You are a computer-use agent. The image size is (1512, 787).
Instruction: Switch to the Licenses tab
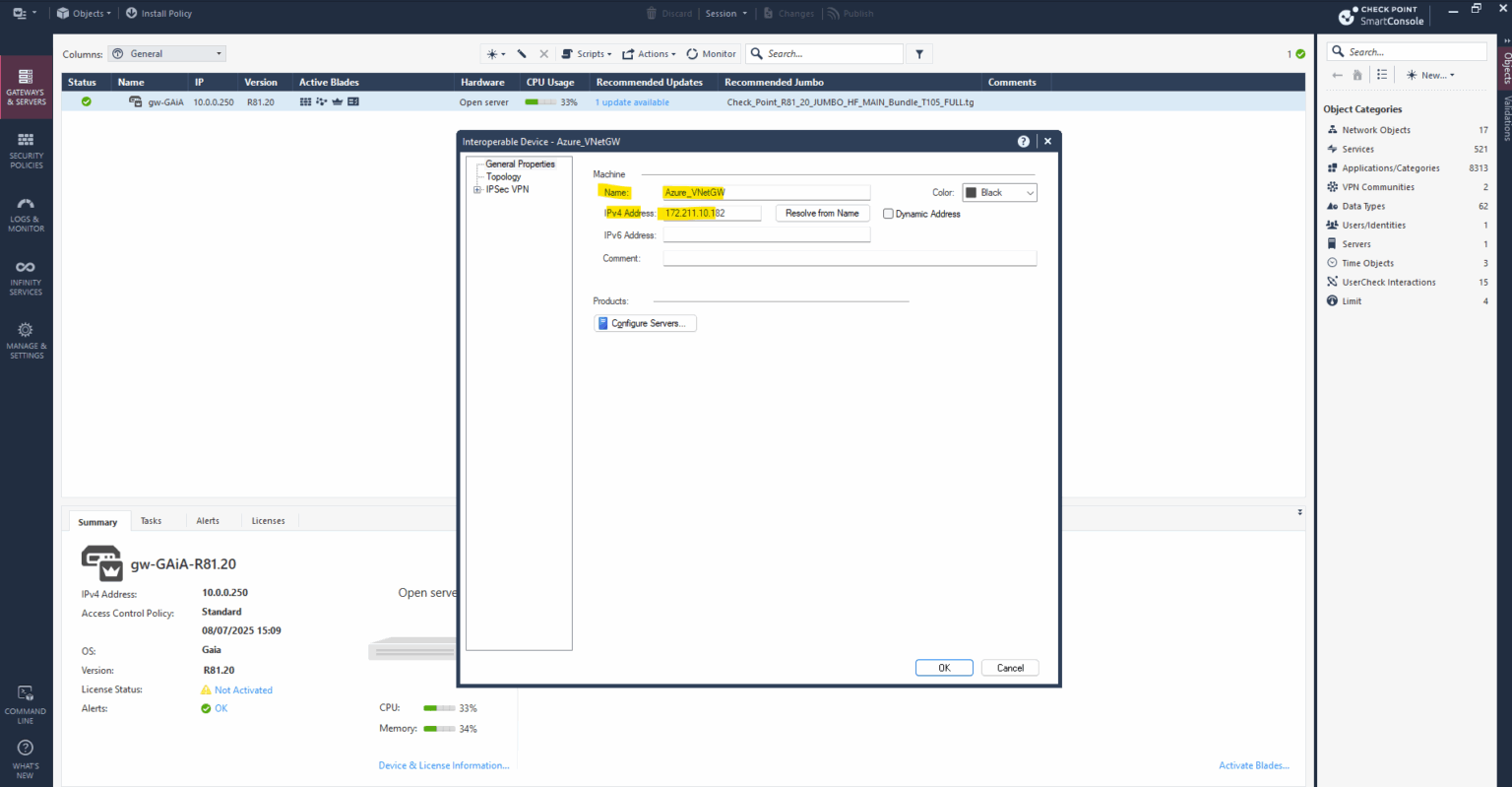point(268,520)
